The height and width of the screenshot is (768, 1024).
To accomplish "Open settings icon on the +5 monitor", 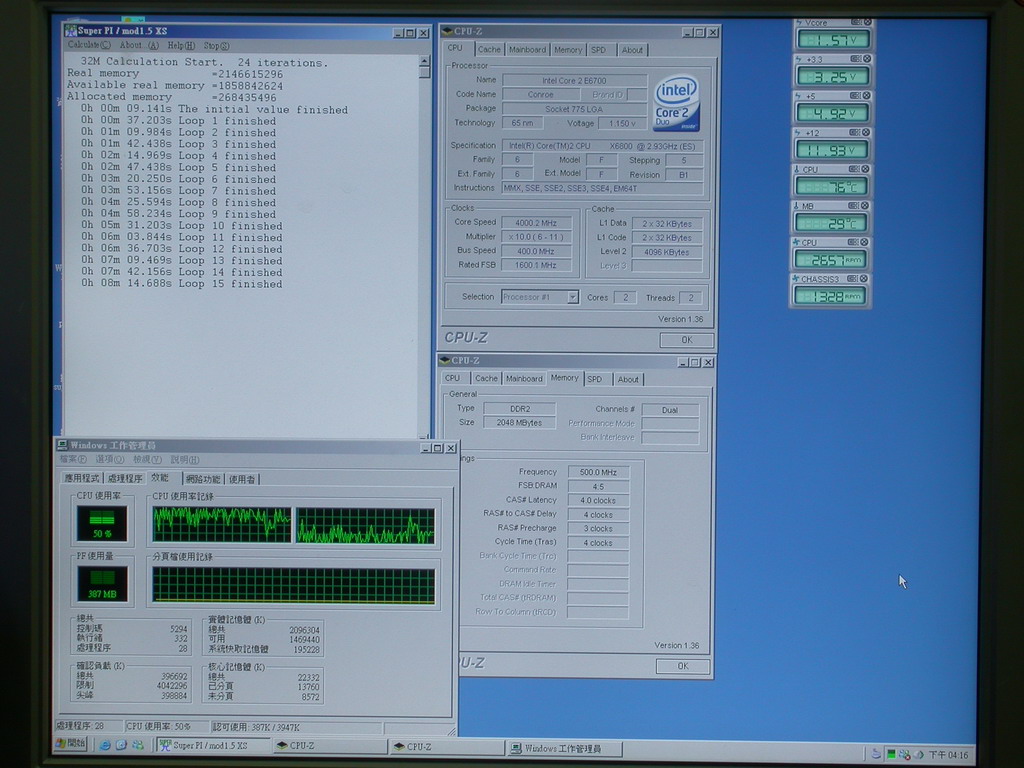I will (x=856, y=95).
